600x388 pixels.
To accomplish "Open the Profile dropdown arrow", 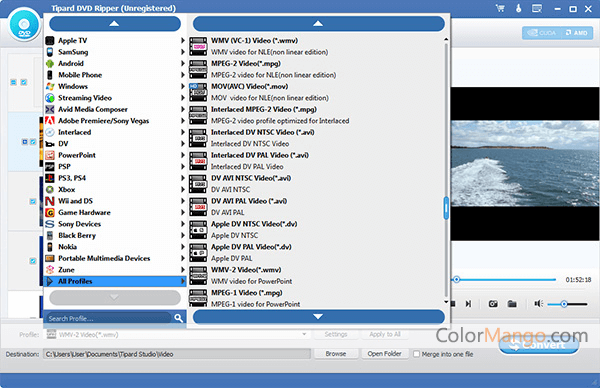I will (x=304, y=334).
